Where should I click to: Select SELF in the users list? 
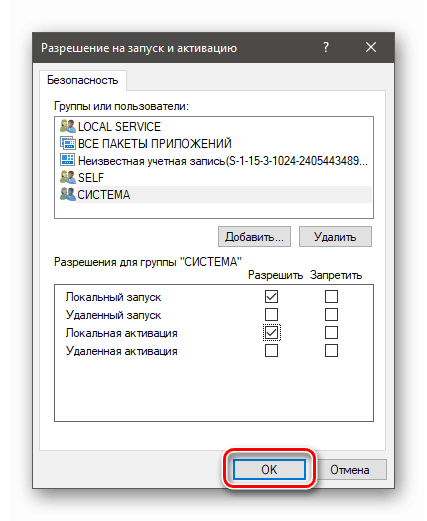coord(213,177)
